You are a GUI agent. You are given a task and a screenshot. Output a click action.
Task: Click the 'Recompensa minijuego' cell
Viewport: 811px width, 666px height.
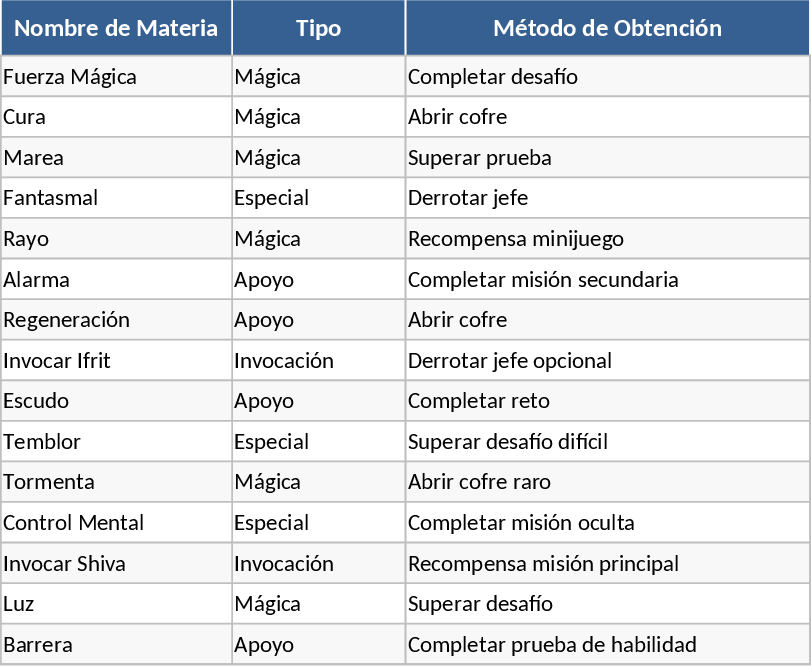click(516, 239)
